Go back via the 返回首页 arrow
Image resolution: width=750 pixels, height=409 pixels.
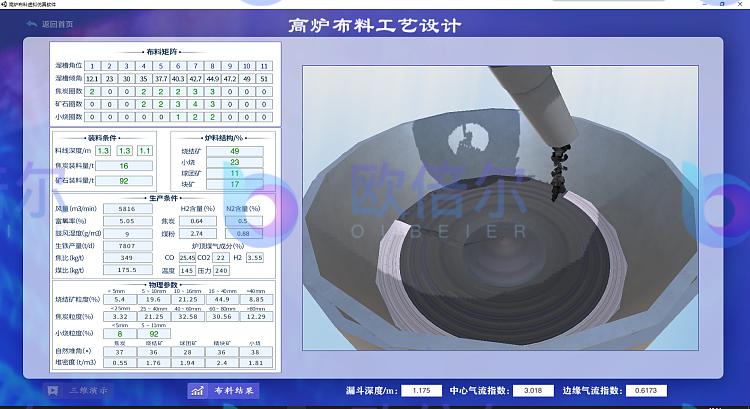coord(50,24)
